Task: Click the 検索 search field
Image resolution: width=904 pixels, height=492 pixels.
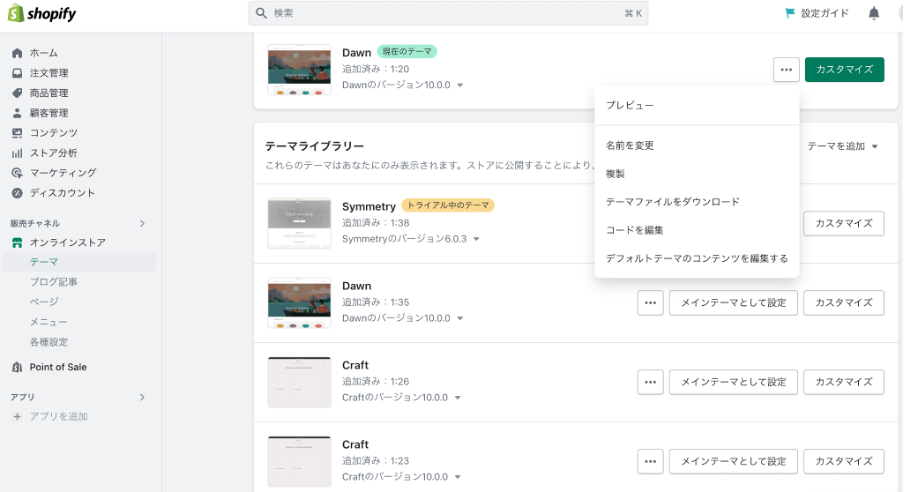Action: point(448,13)
